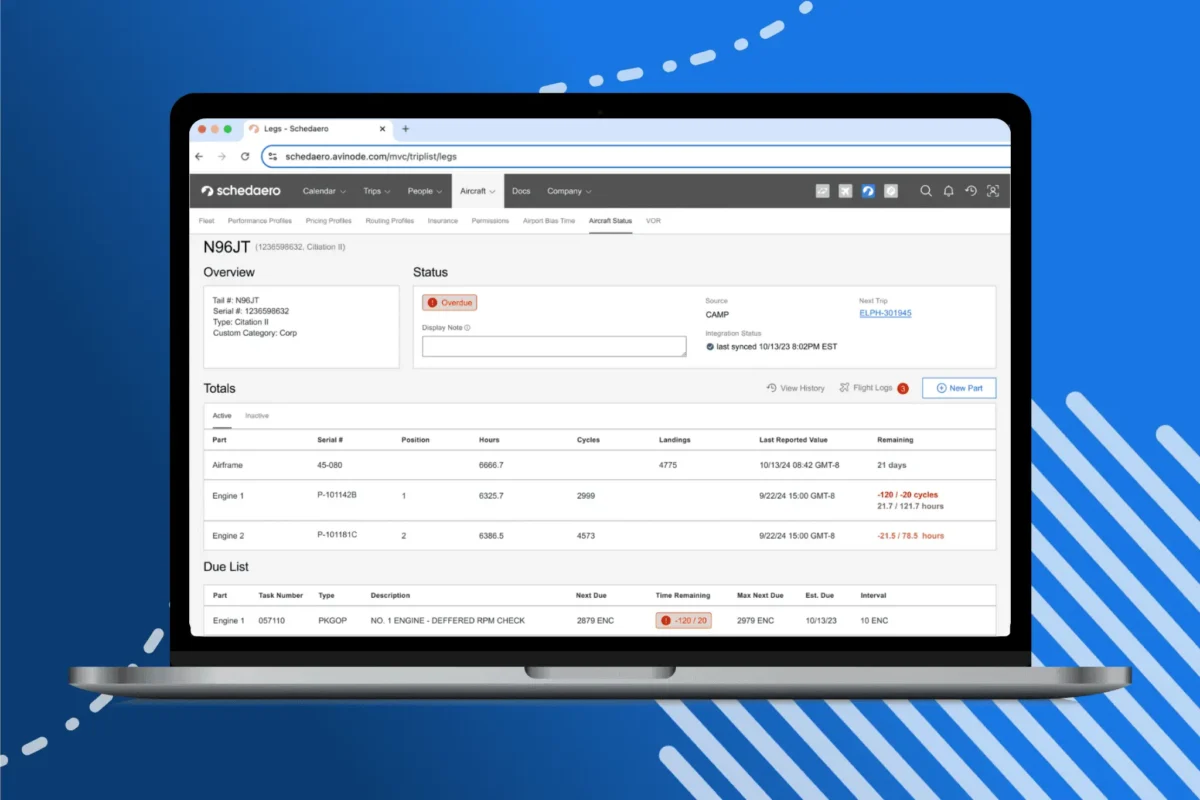The image size is (1200, 800).
Task: Open the Docs menu item
Action: pos(521,191)
